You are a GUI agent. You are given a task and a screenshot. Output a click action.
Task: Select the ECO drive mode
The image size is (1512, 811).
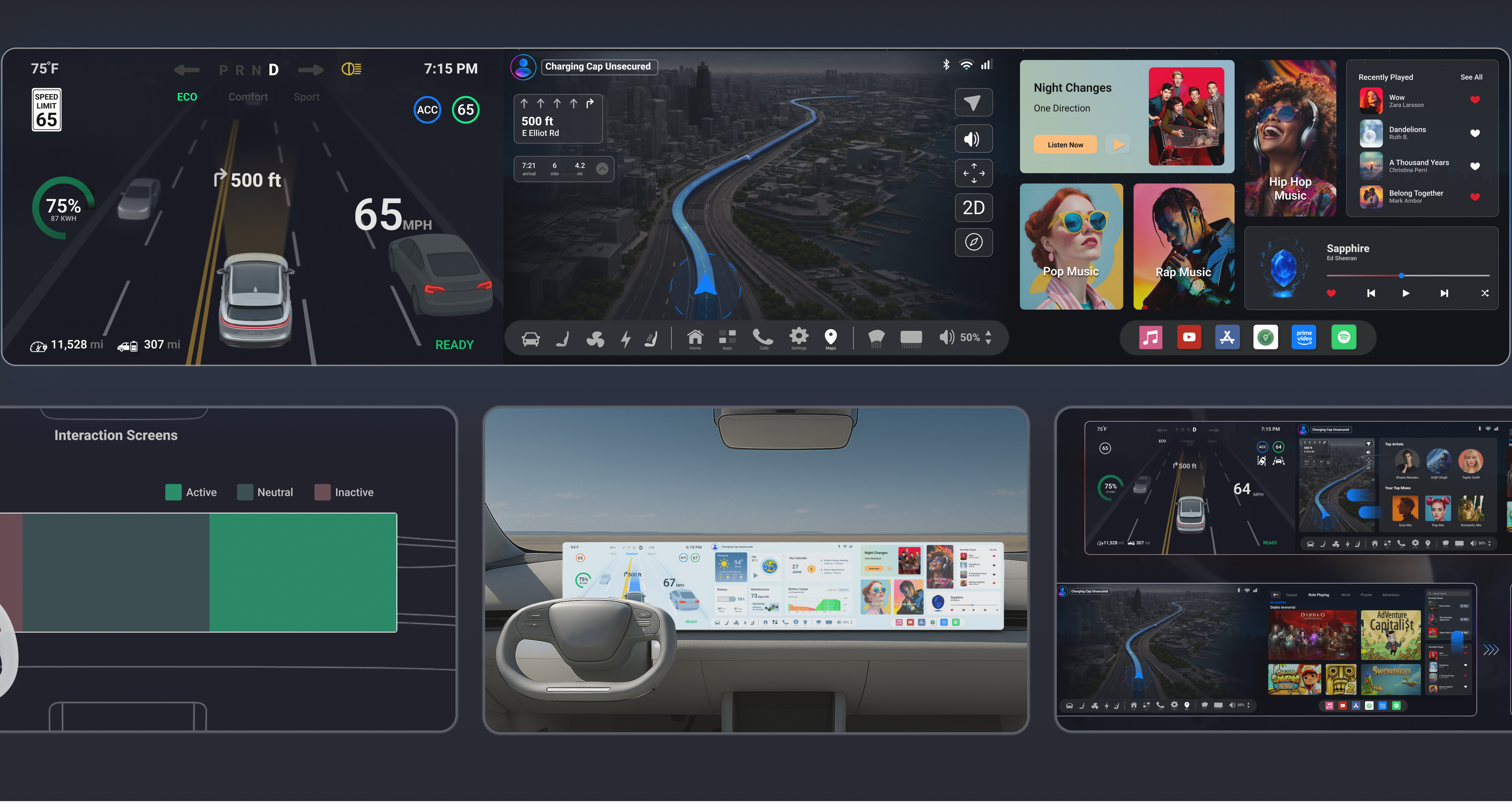coord(187,97)
